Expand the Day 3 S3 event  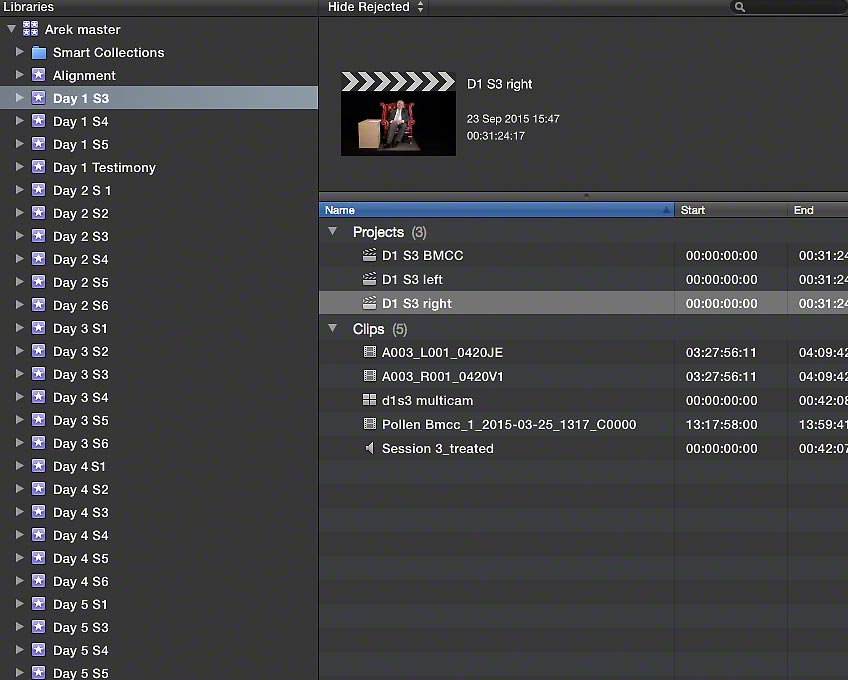click(19, 373)
